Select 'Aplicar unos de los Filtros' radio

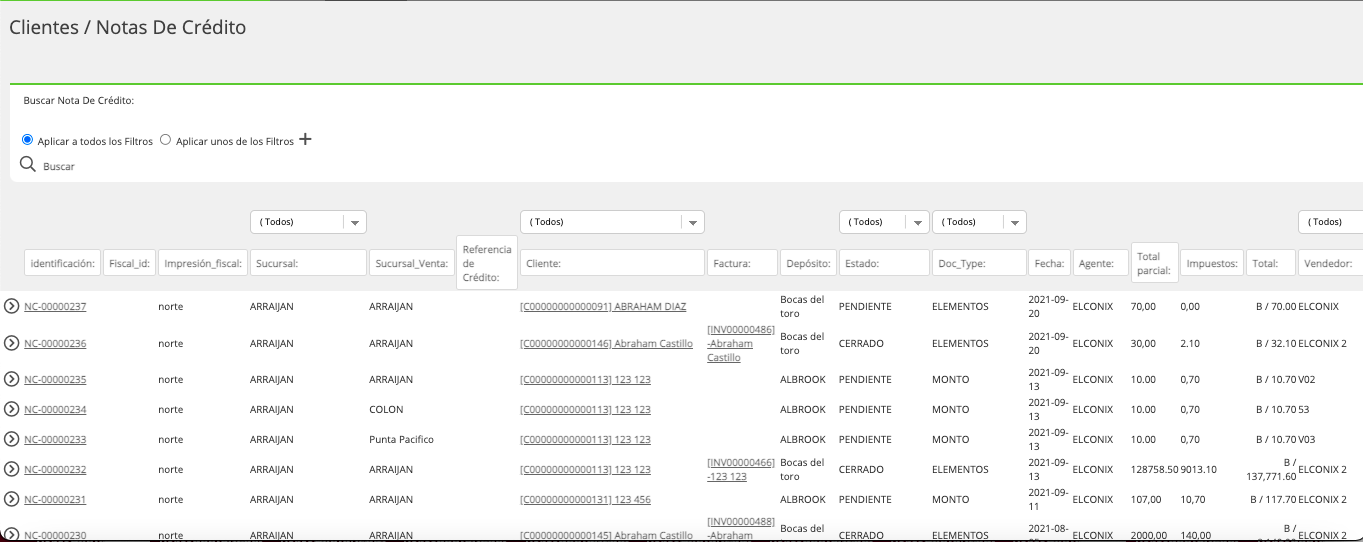pyautogui.click(x=166, y=140)
